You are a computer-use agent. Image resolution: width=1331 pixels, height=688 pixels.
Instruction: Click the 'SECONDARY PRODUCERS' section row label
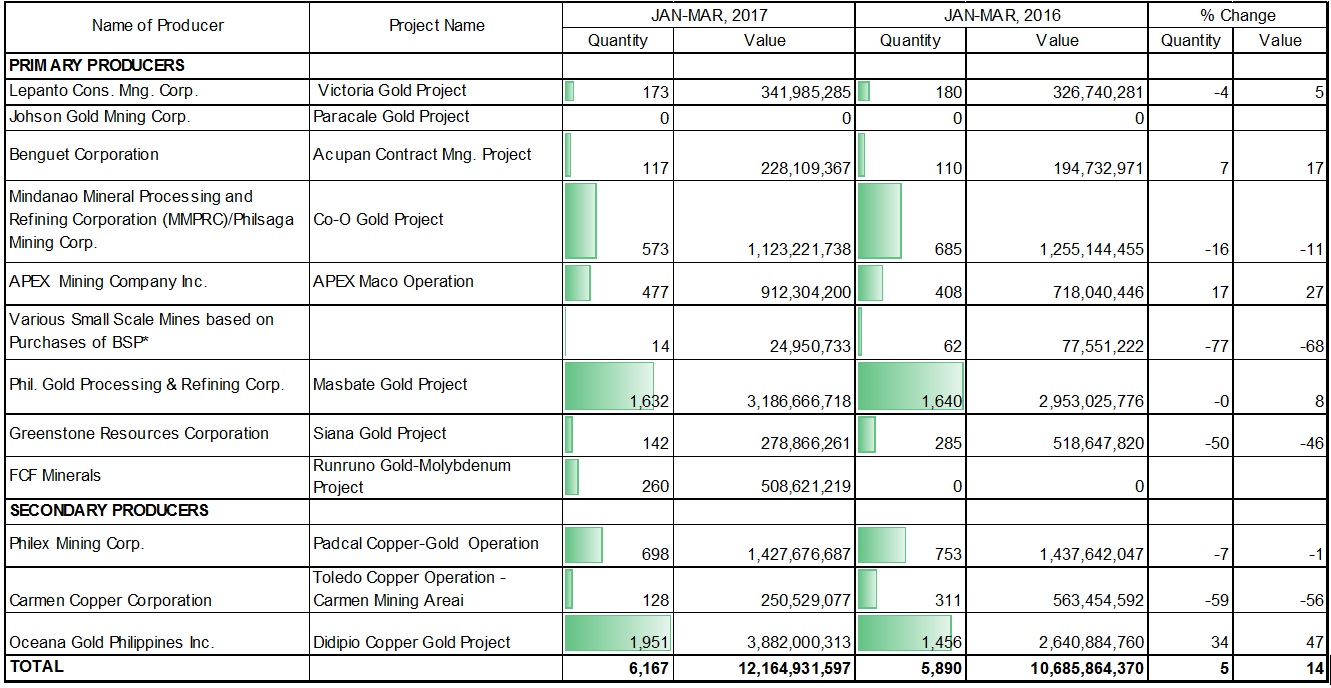pyautogui.click(x=109, y=510)
